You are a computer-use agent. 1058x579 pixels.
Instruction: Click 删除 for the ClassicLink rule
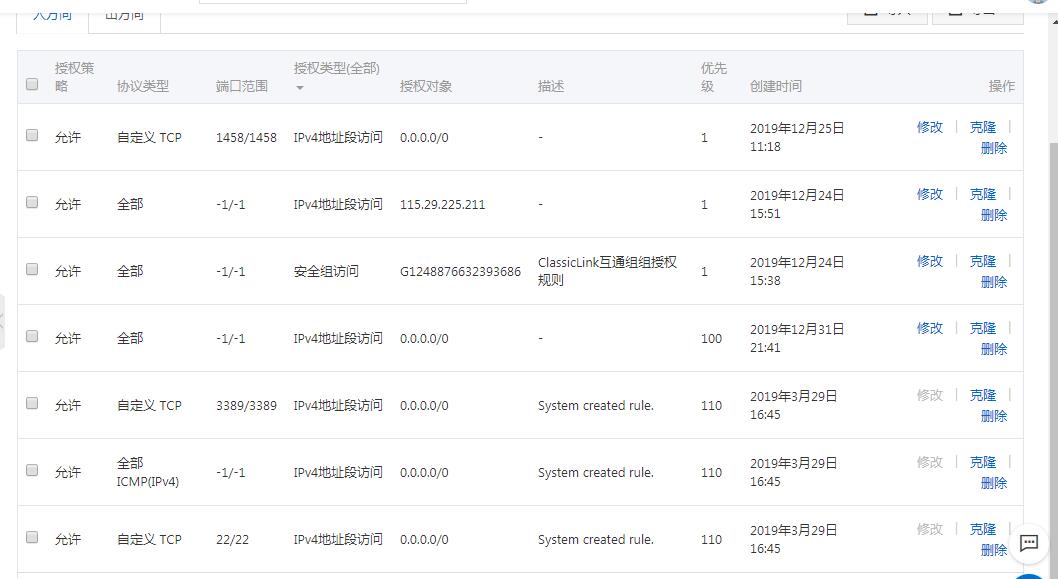coord(994,282)
